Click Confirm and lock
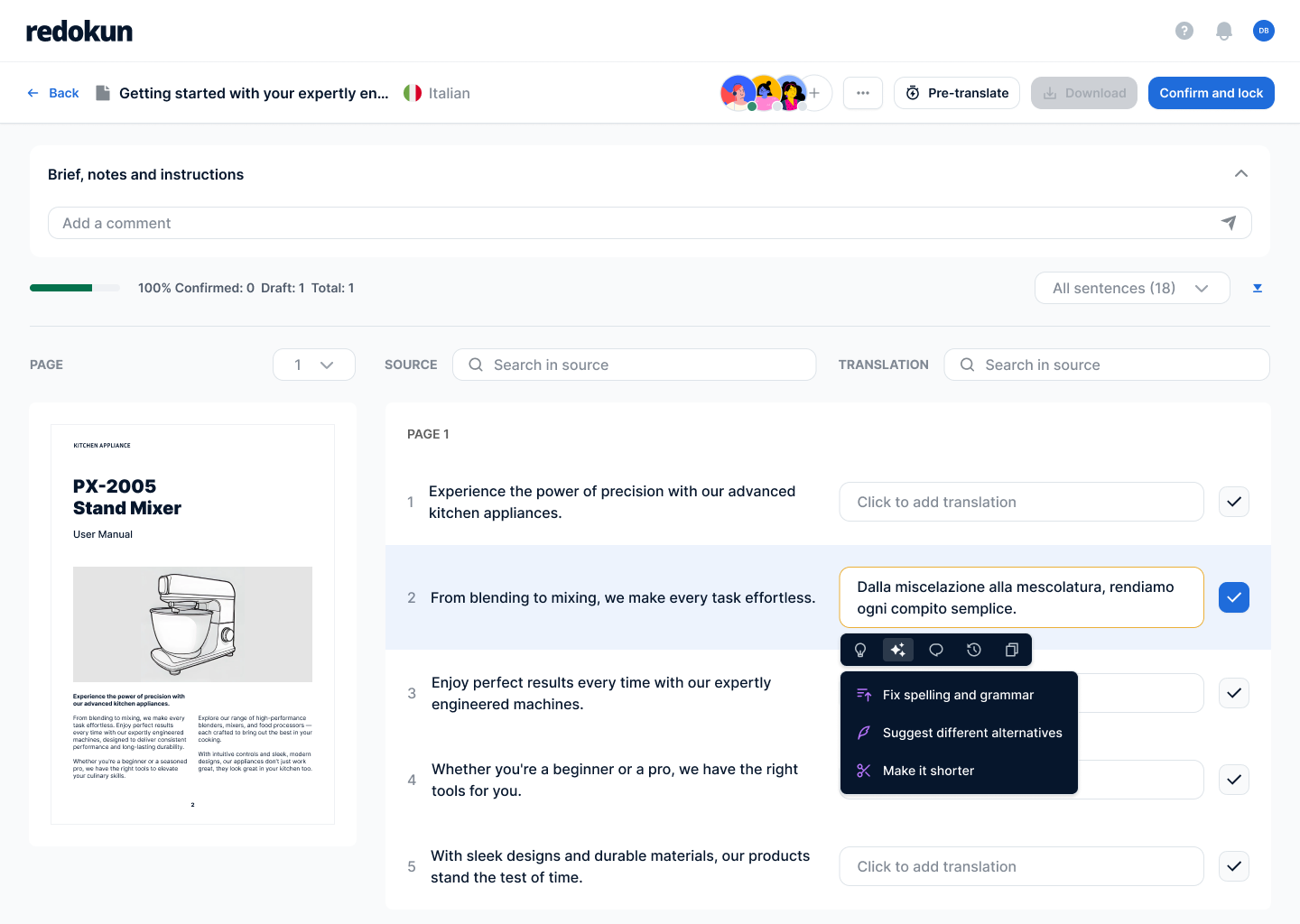The width and height of the screenshot is (1300, 924). coord(1211,93)
